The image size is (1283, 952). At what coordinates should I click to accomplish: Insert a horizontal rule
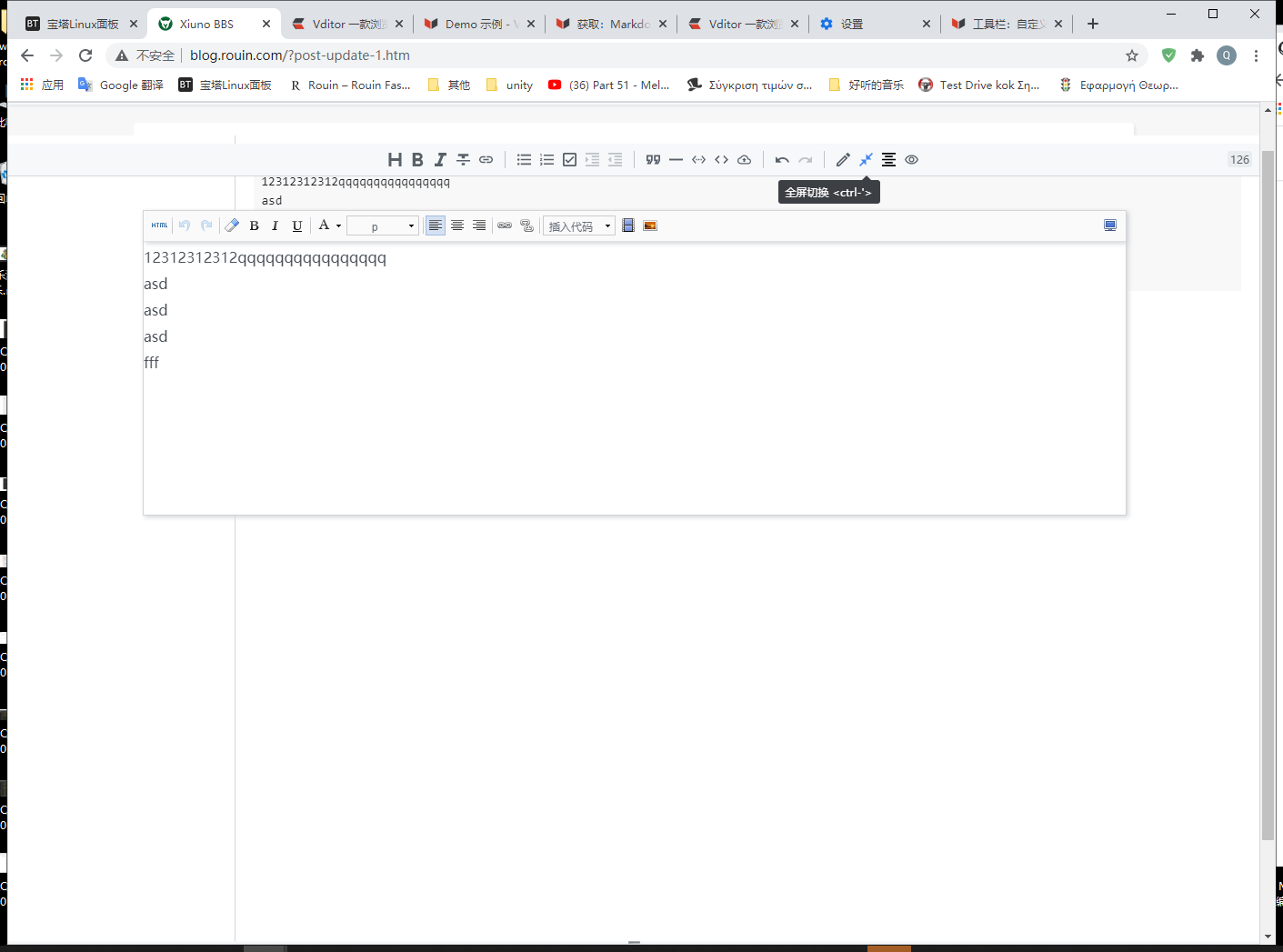[676, 159]
